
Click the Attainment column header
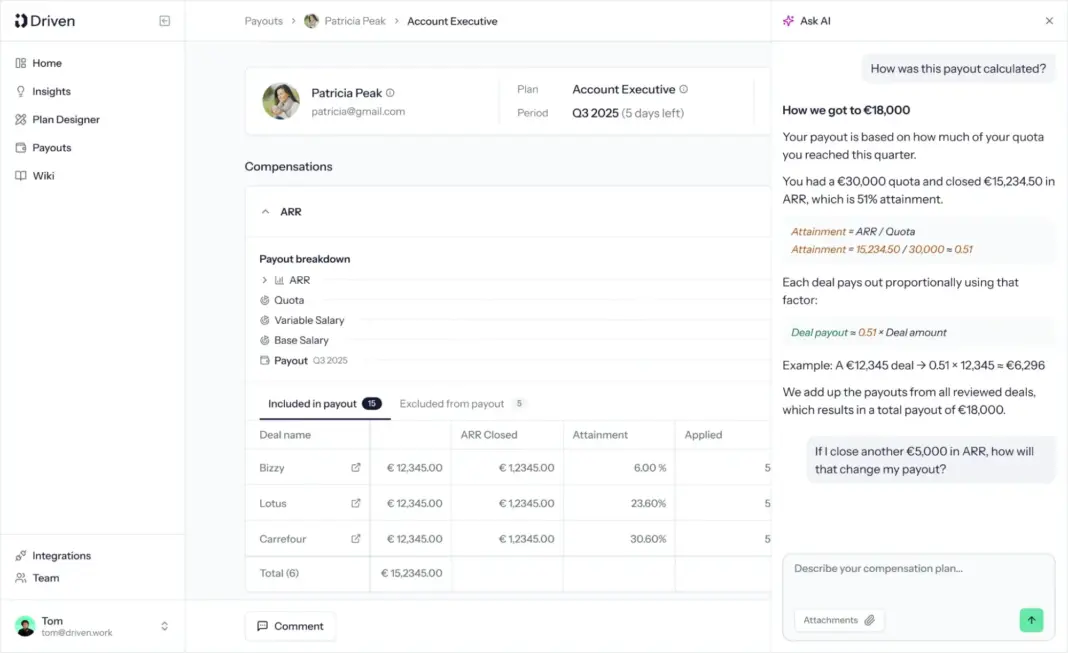tap(600, 435)
